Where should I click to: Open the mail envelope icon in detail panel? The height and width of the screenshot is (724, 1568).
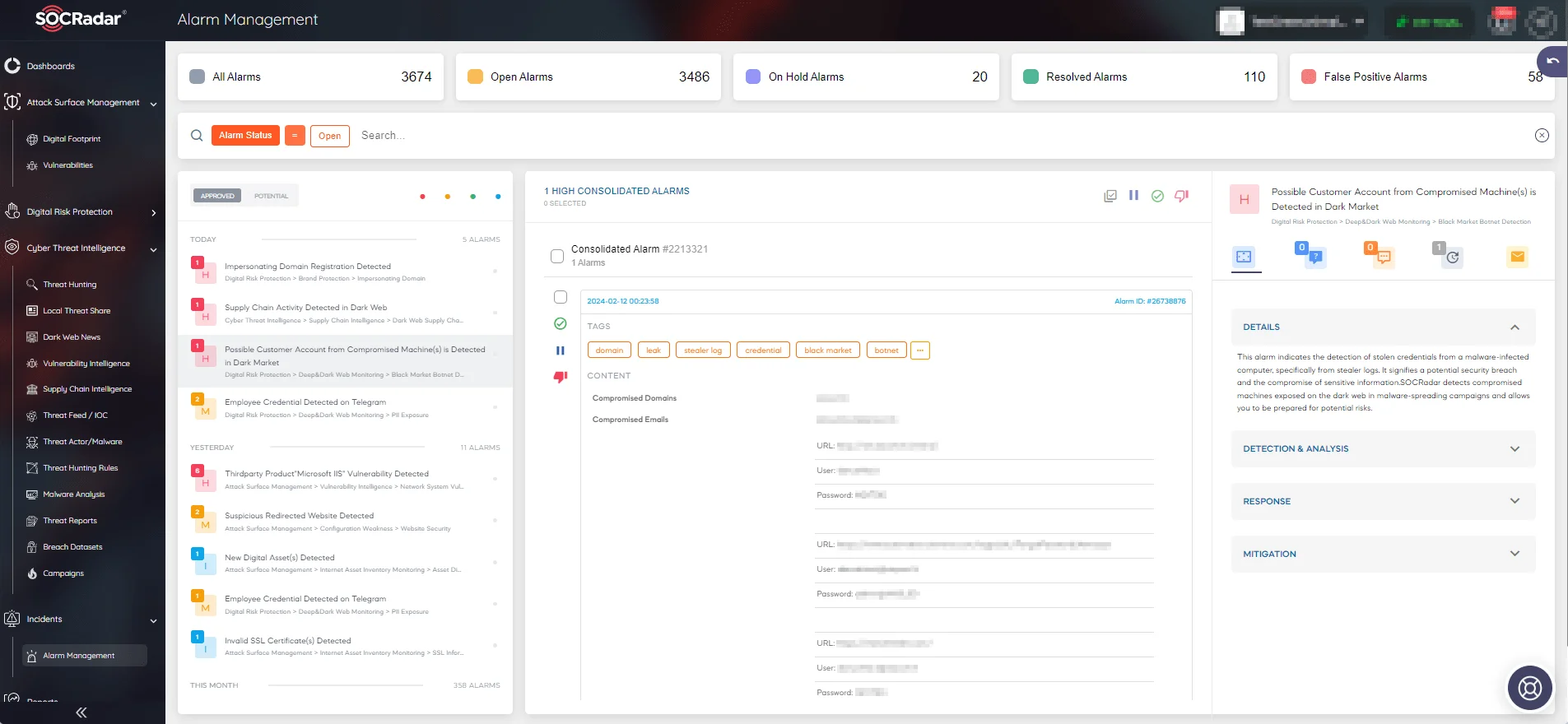[1517, 257]
